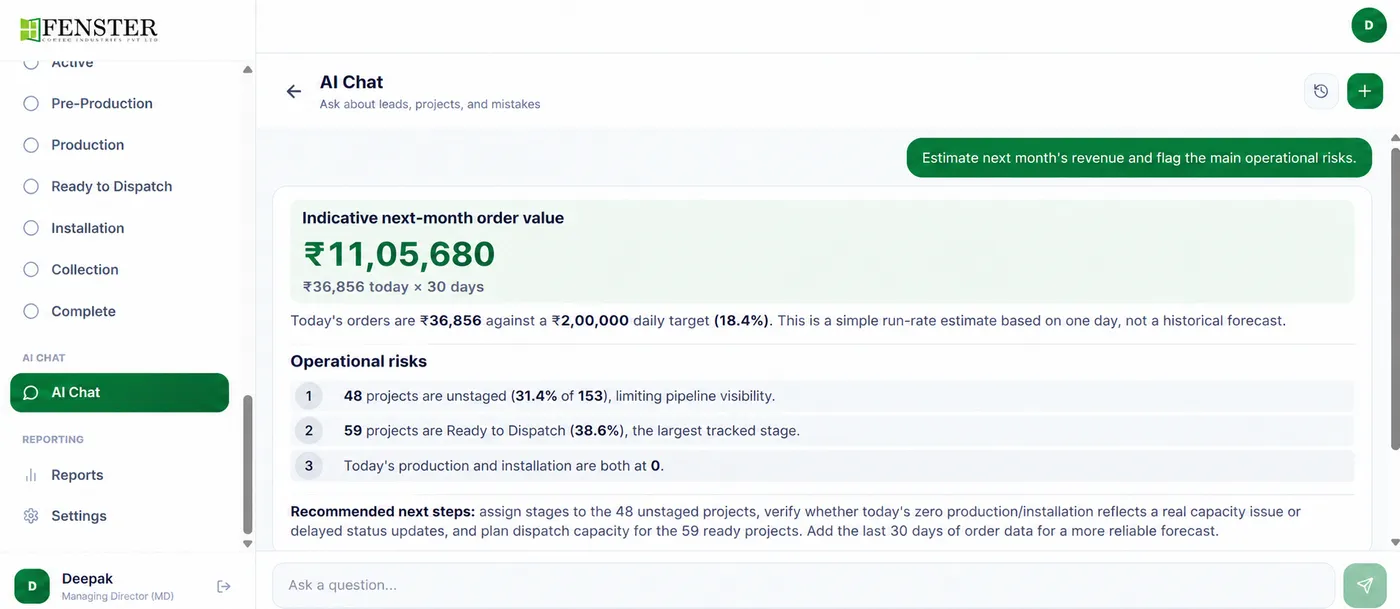Start a new chat with plus button
The height and width of the screenshot is (609, 1400).
tap(1365, 91)
